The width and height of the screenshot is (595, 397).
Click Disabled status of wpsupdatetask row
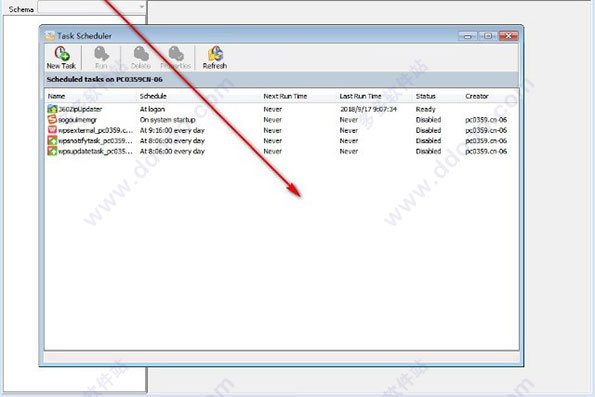click(428, 151)
